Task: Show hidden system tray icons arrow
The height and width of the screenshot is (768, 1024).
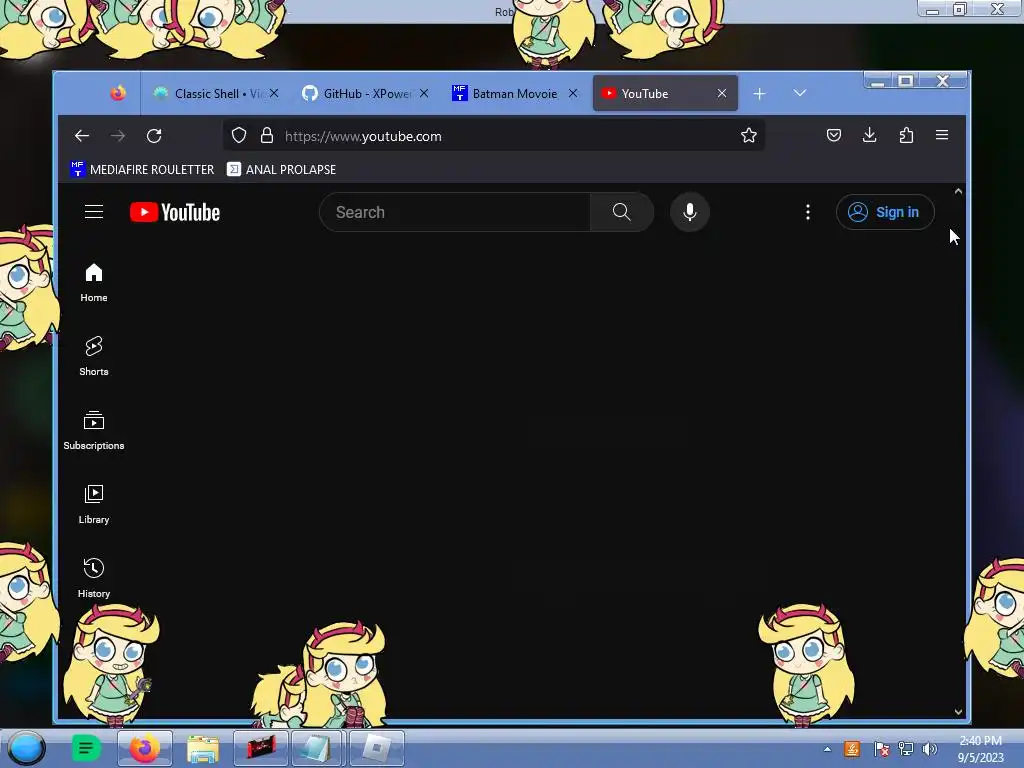Action: coord(827,749)
